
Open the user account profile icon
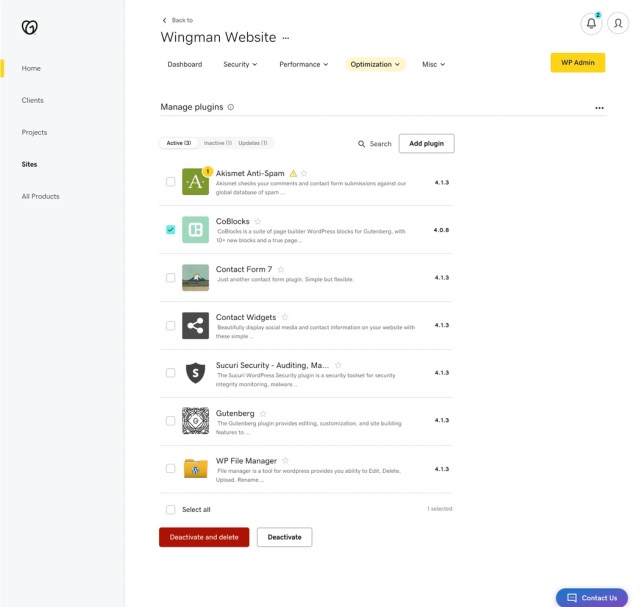(618, 23)
